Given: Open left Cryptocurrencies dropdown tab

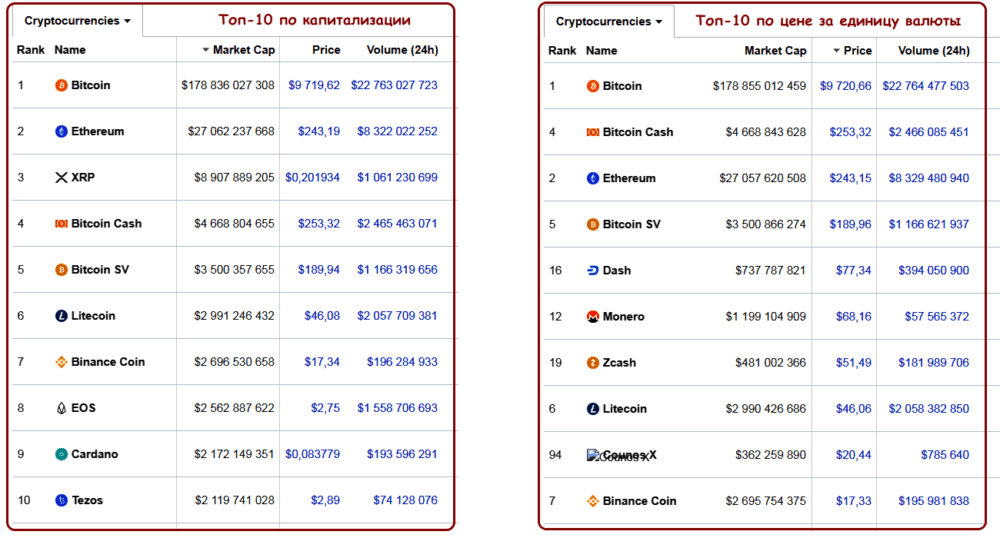Looking at the screenshot, I should [77, 21].
